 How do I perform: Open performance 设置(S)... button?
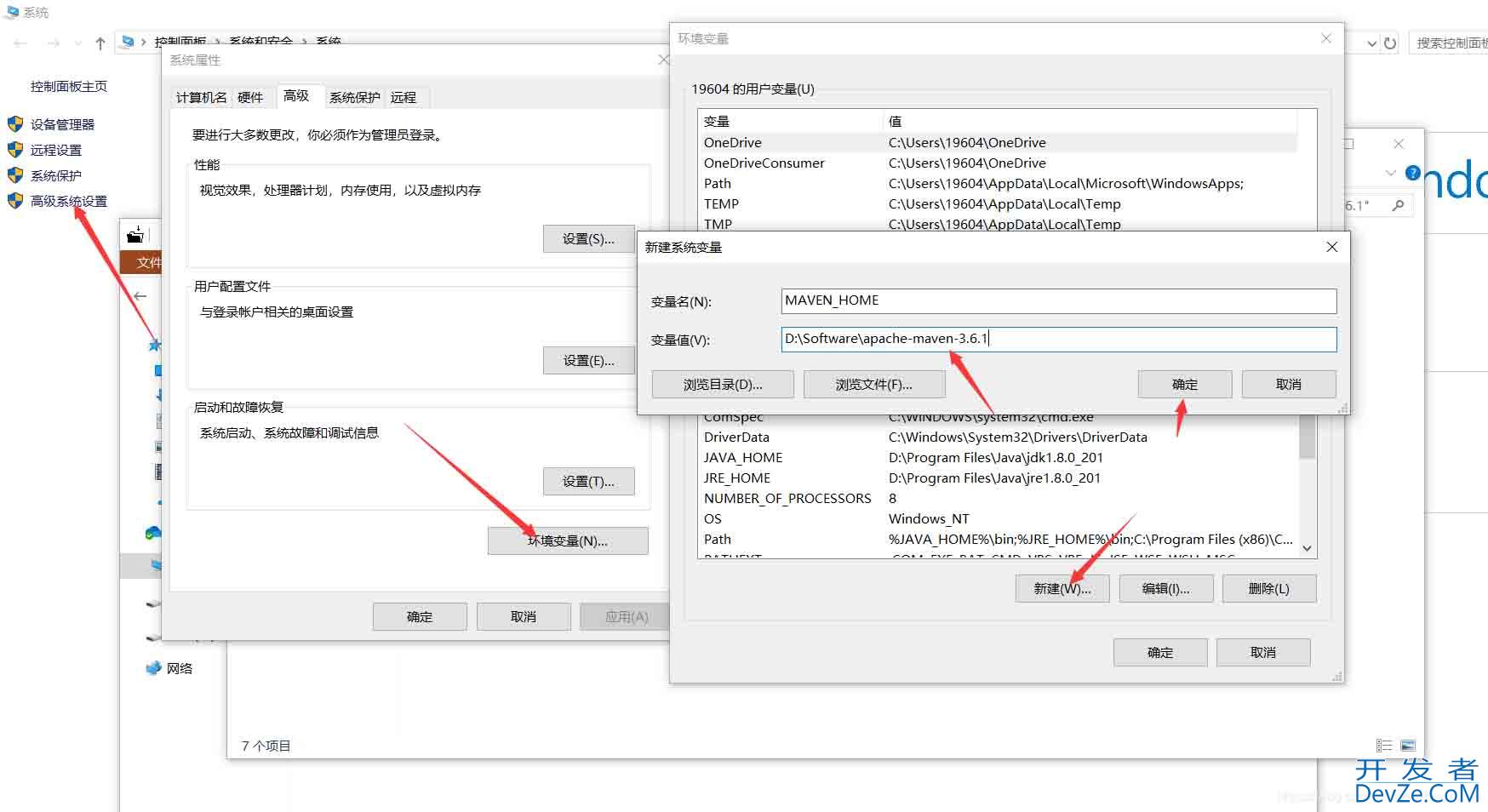point(589,239)
